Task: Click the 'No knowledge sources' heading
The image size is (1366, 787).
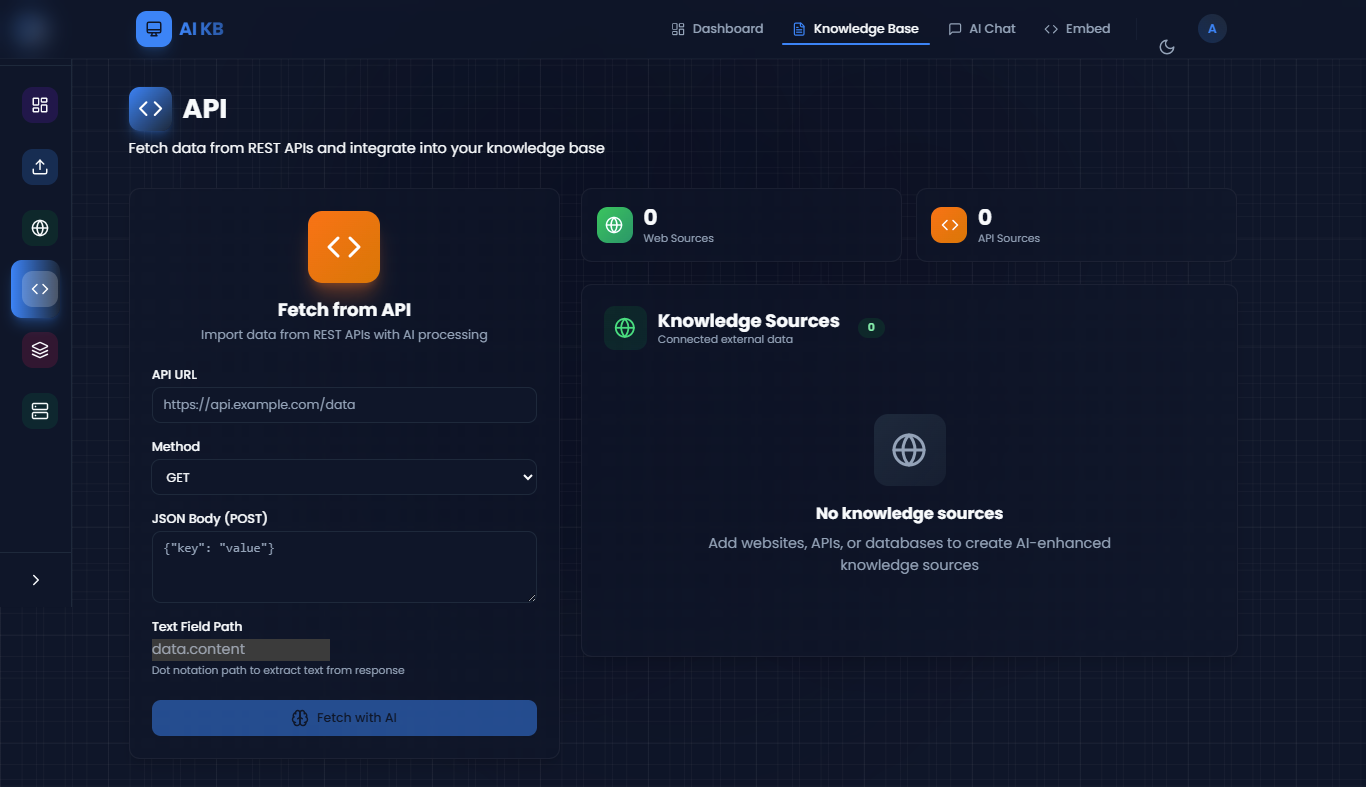Action: pyautogui.click(x=909, y=513)
